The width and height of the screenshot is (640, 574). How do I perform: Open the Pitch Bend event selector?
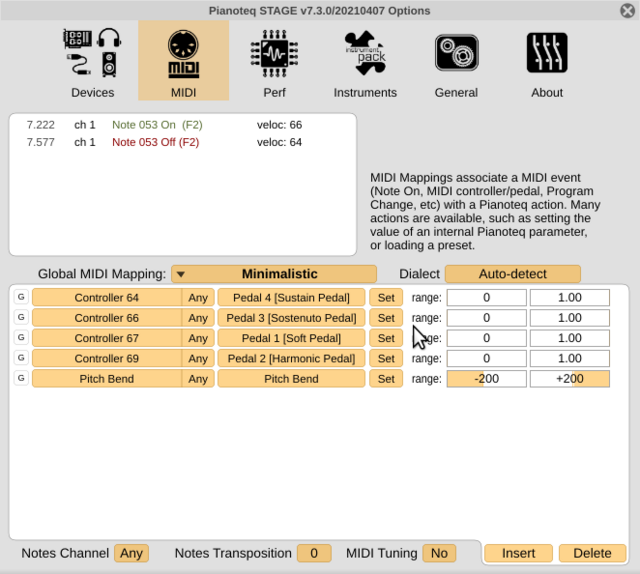coord(107,379)
